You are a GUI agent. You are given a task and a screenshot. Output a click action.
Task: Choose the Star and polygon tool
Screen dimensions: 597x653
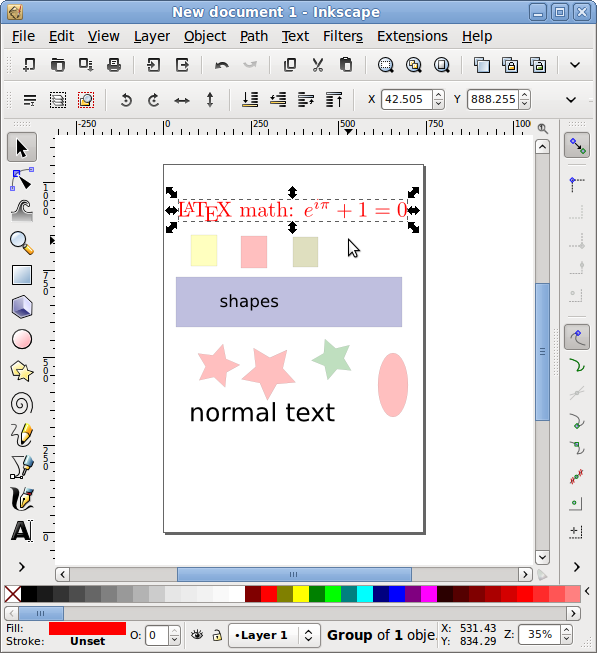pos(22,371)
